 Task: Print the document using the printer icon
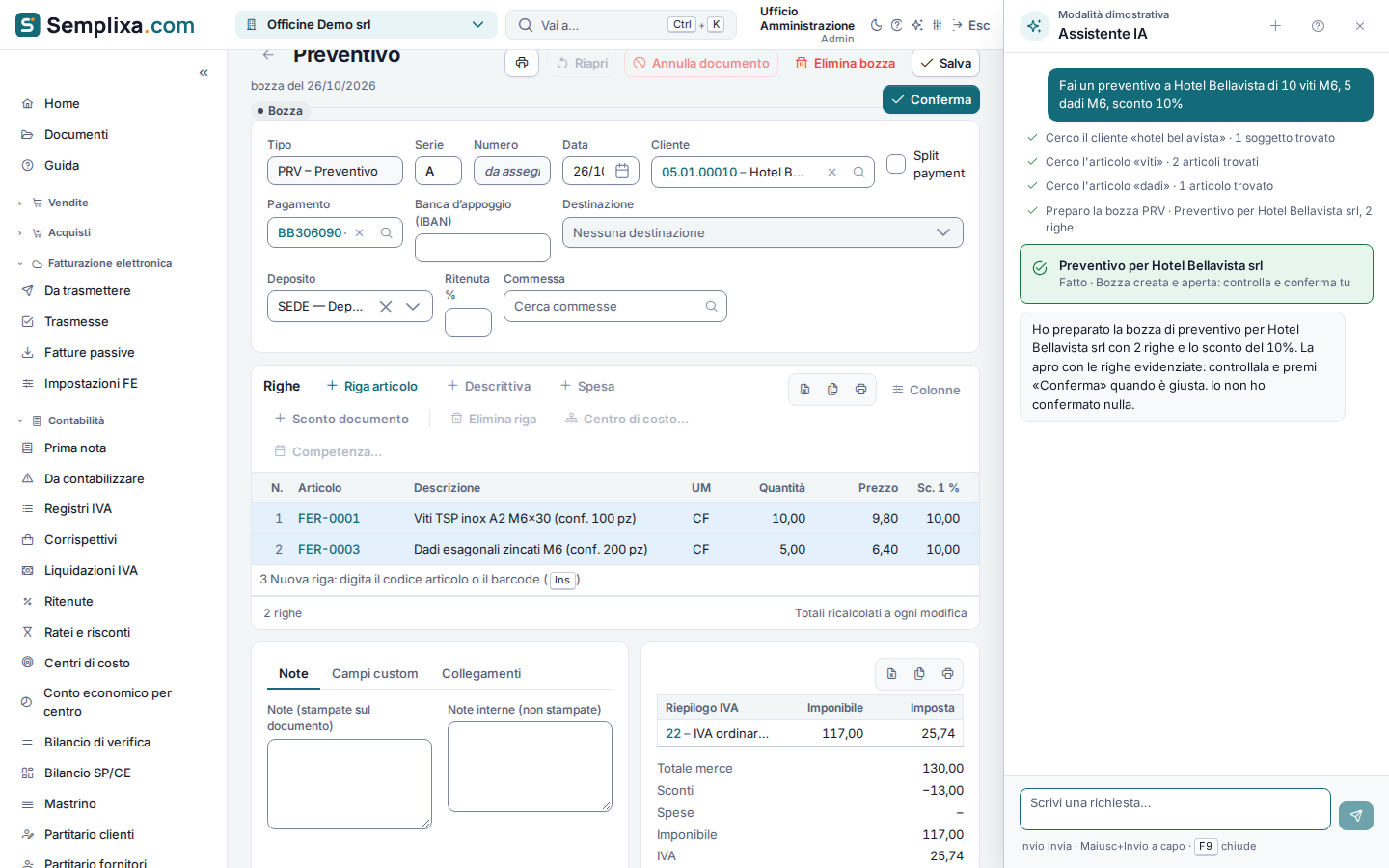[x=522, y=63]
